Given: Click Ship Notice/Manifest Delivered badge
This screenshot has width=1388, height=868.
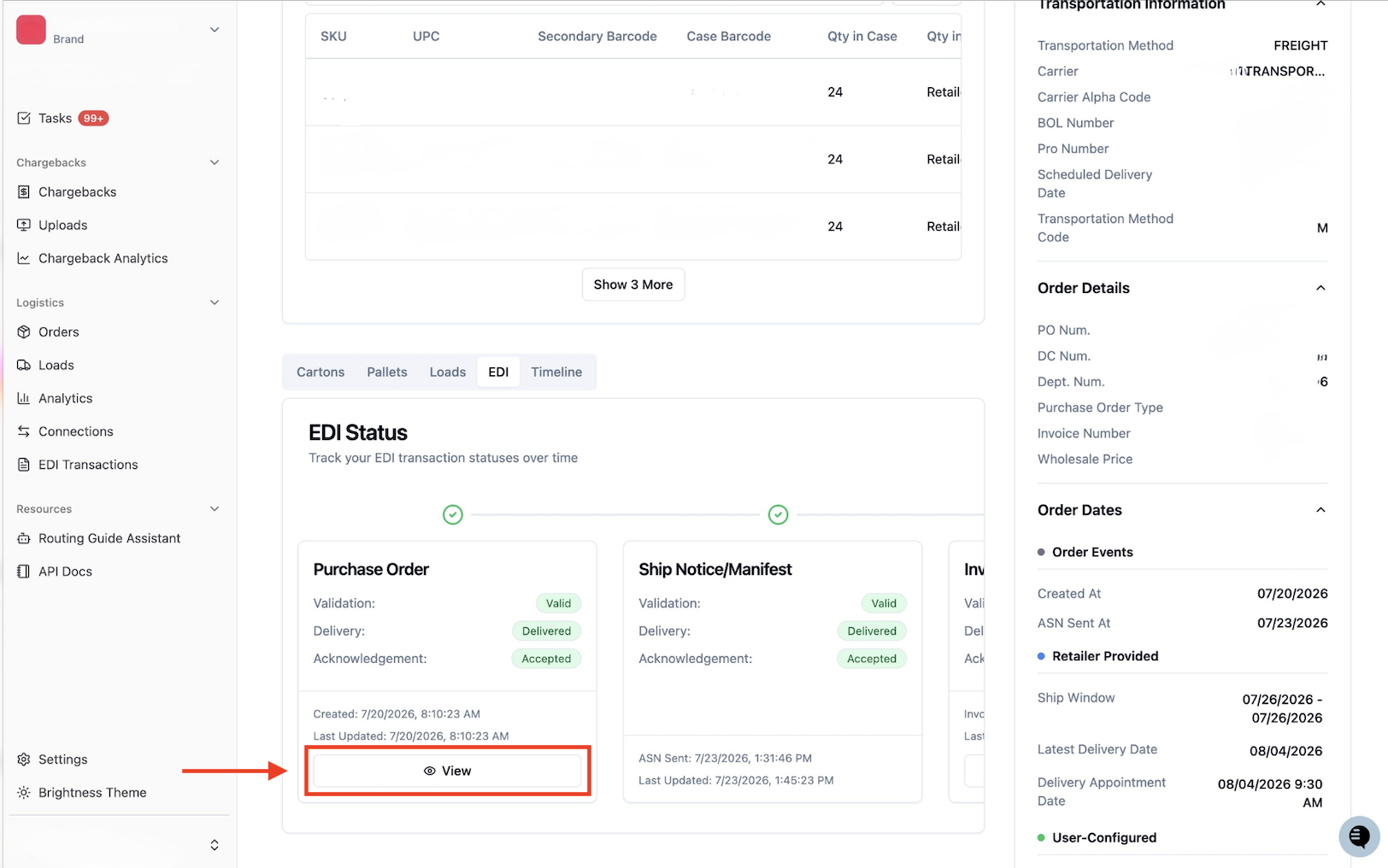Looking at the screenshot, I should tap(872, 630).
